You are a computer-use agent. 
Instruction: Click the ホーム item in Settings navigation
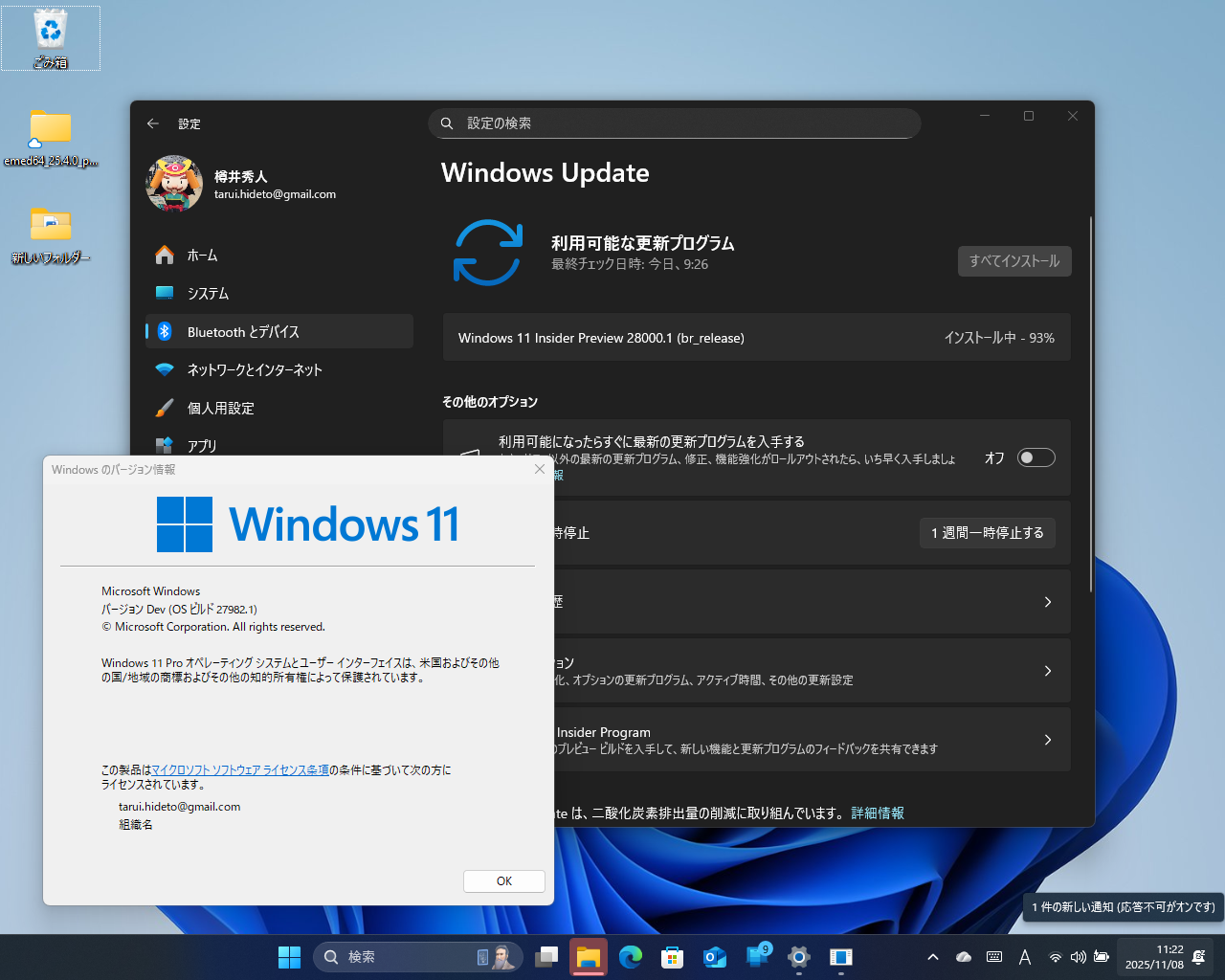(x=203, y=255)
